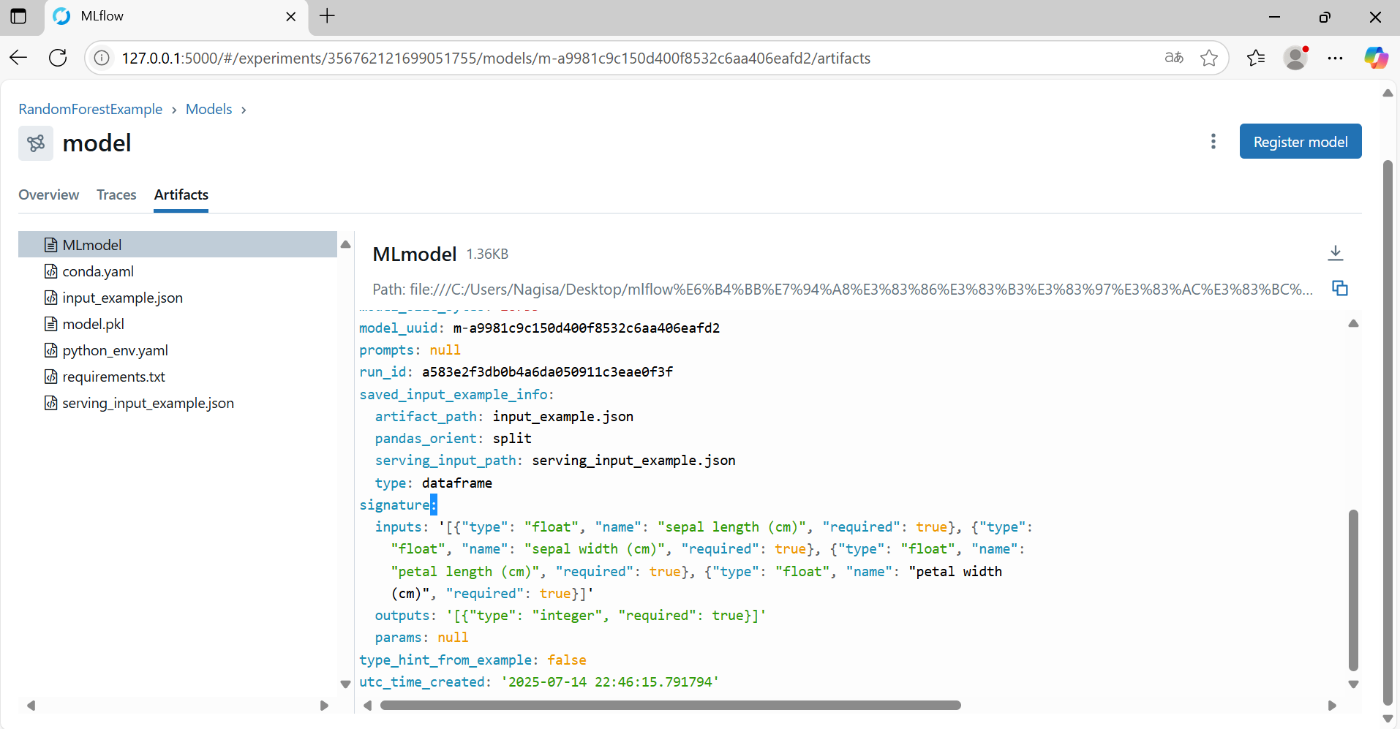The height and width of the screenshot is (729, 1400).
Task: Click the 'signature' key in code
Action: tap(394, 505)
